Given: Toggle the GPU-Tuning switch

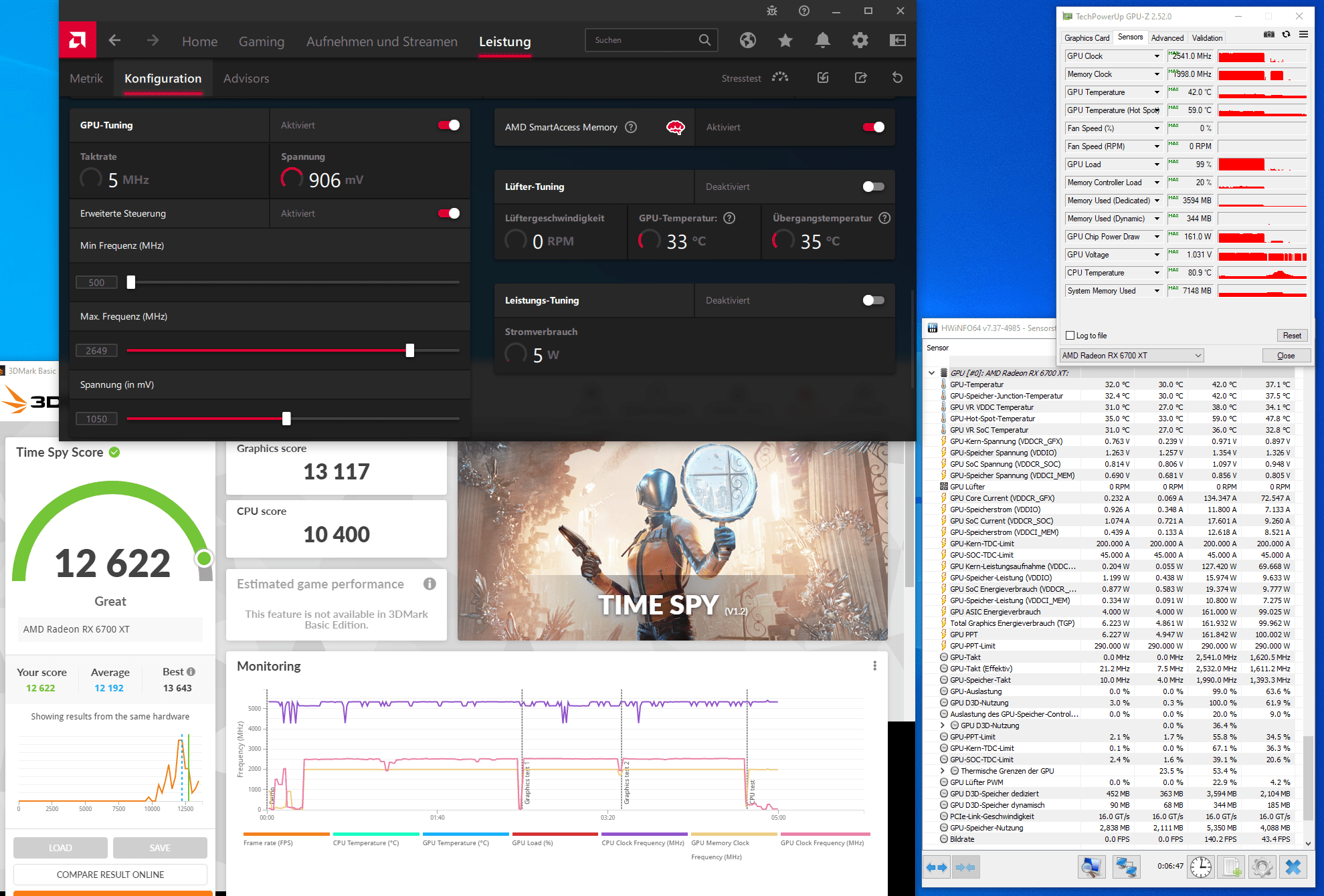Looking at the screenshot, I should click(449, 125).
